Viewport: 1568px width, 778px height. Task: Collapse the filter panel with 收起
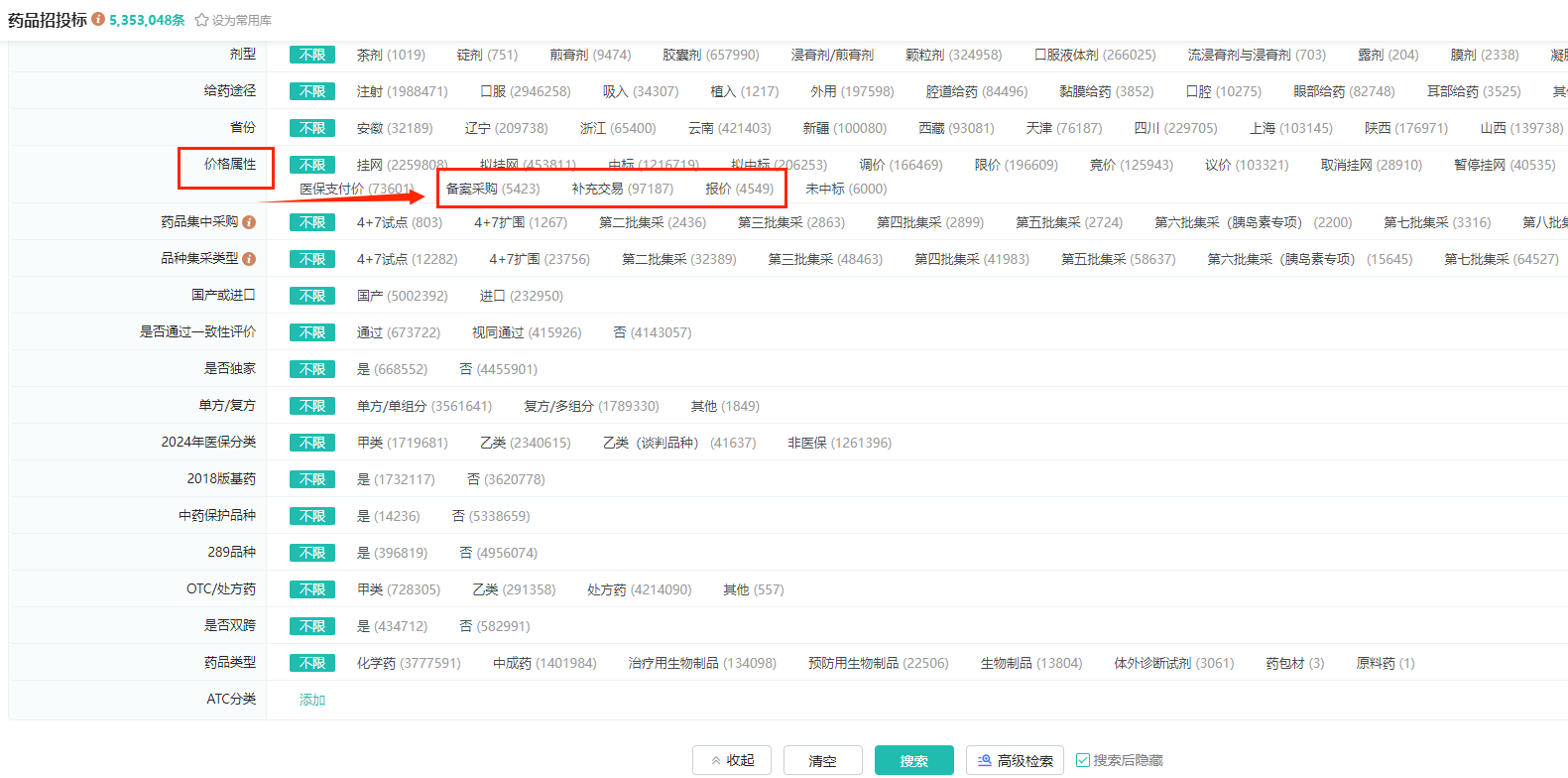pyautogui.click(x=732, y=760)
